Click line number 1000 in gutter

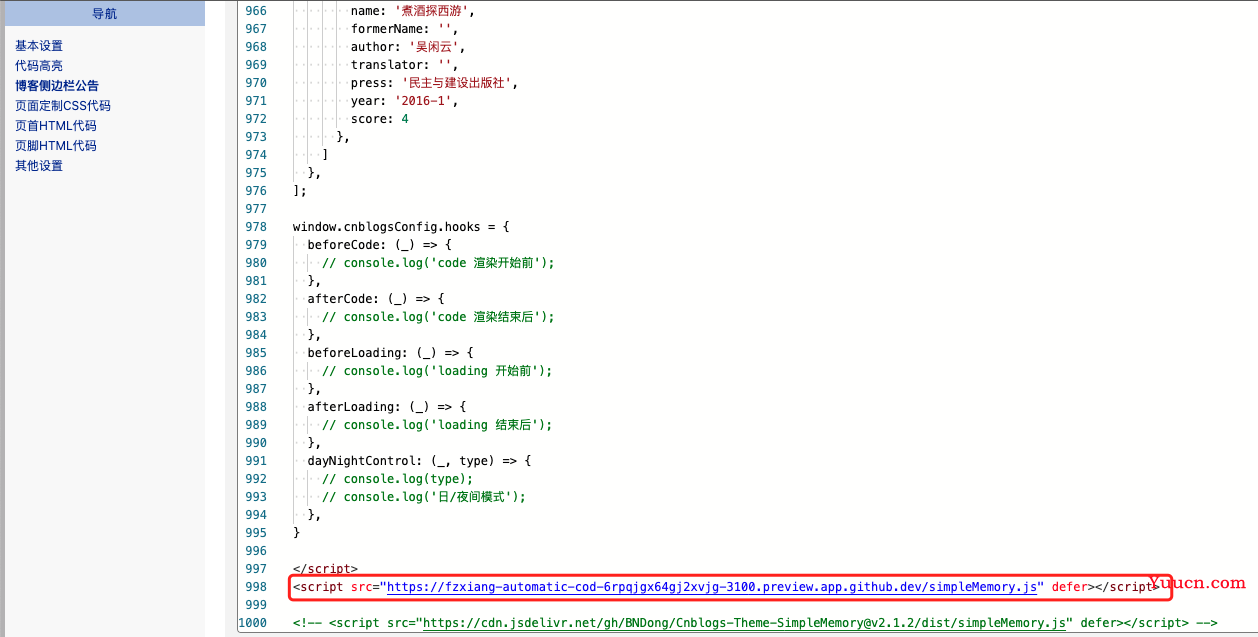(252, 623)
